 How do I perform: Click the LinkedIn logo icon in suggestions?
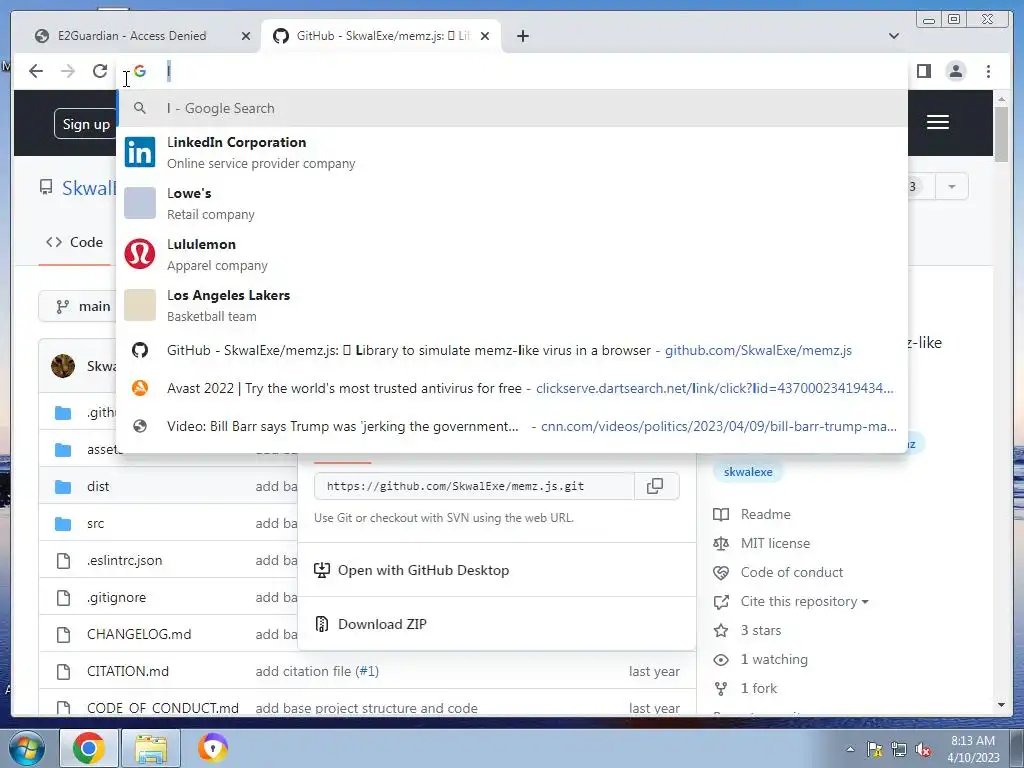pos(140,152)
